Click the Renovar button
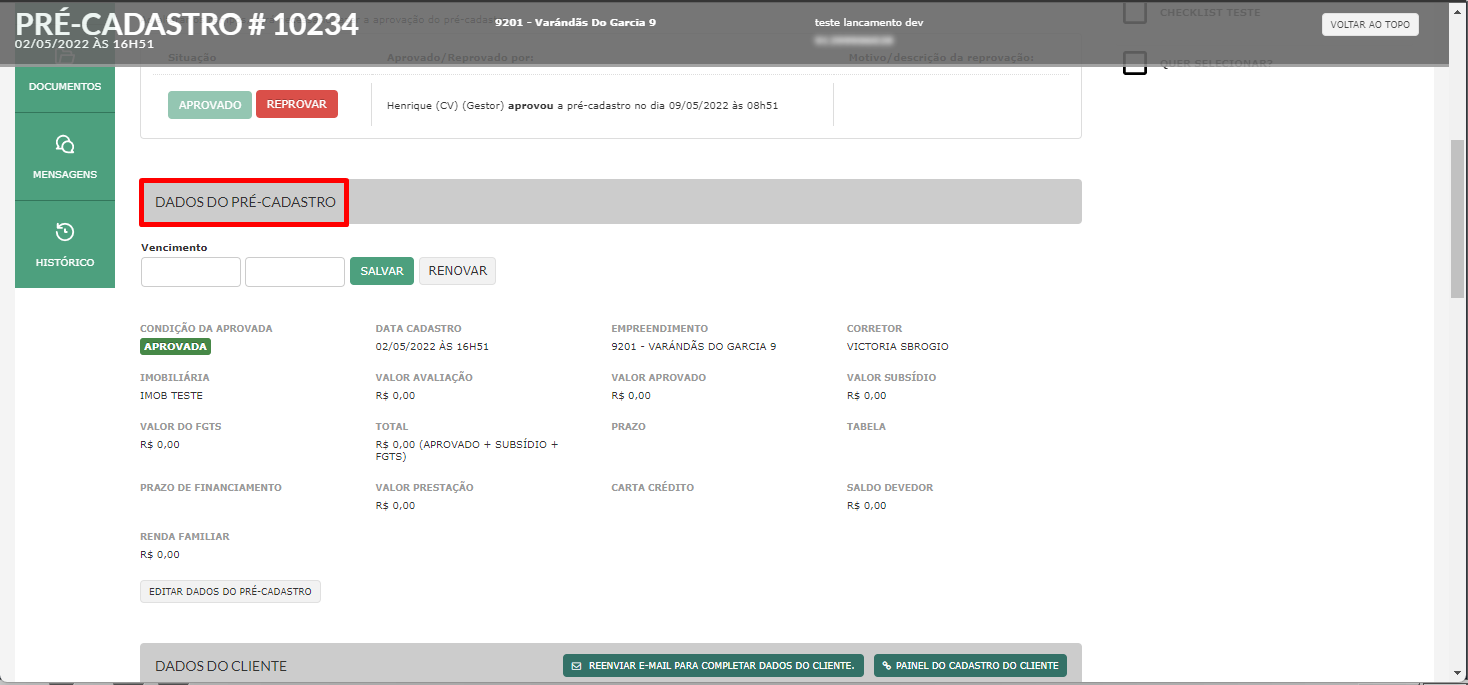The width and height of the screenshot is (1468, 685). [x=458, y=271]
